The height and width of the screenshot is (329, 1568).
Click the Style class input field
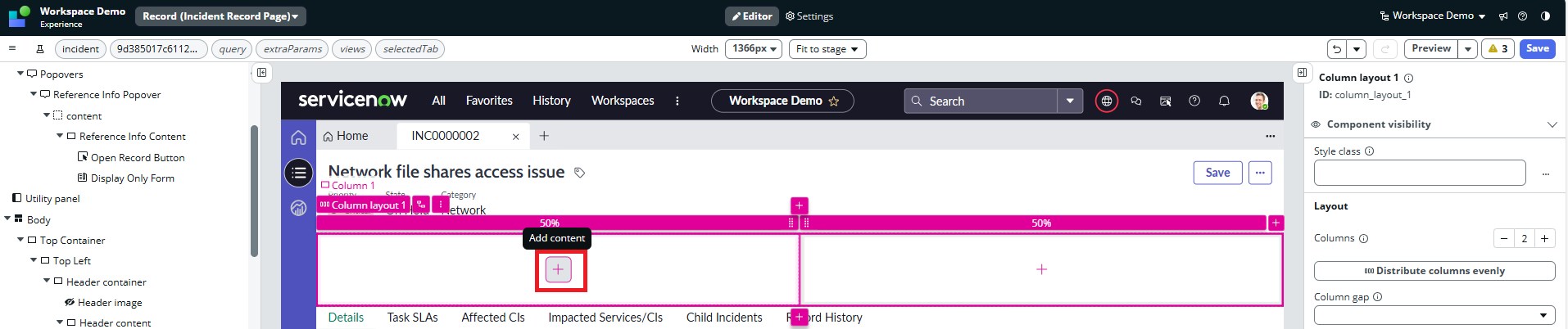pos(1419,173)
